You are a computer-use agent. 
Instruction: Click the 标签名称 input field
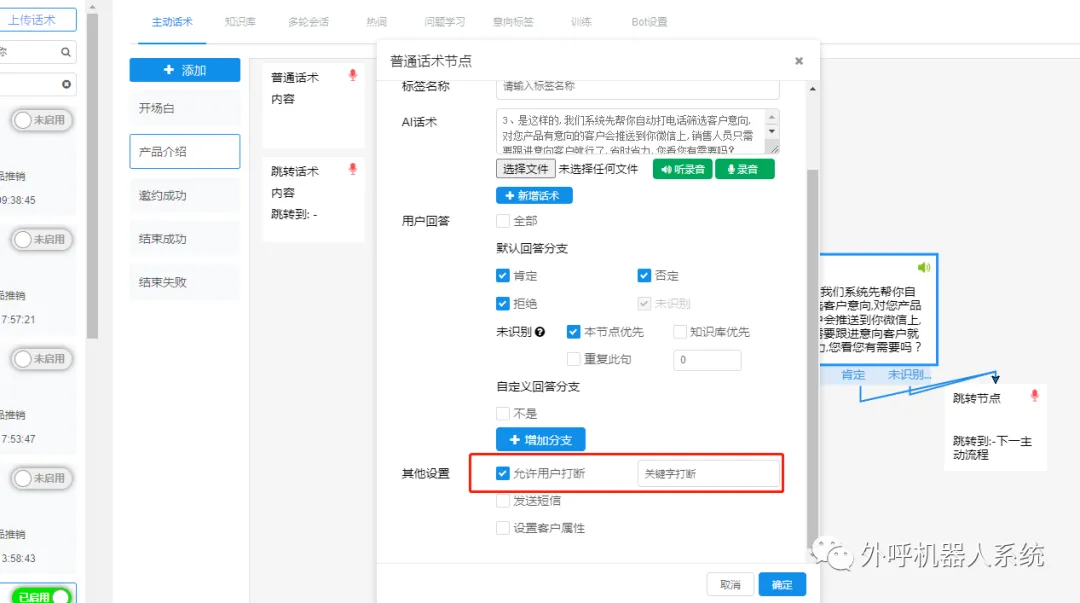[638, 88]
